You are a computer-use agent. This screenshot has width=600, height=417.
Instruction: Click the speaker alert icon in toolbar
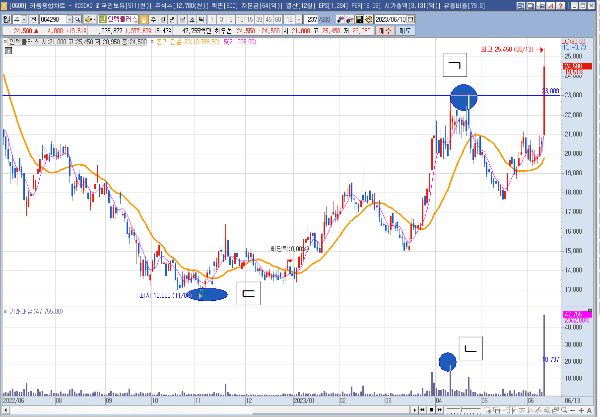88,19
